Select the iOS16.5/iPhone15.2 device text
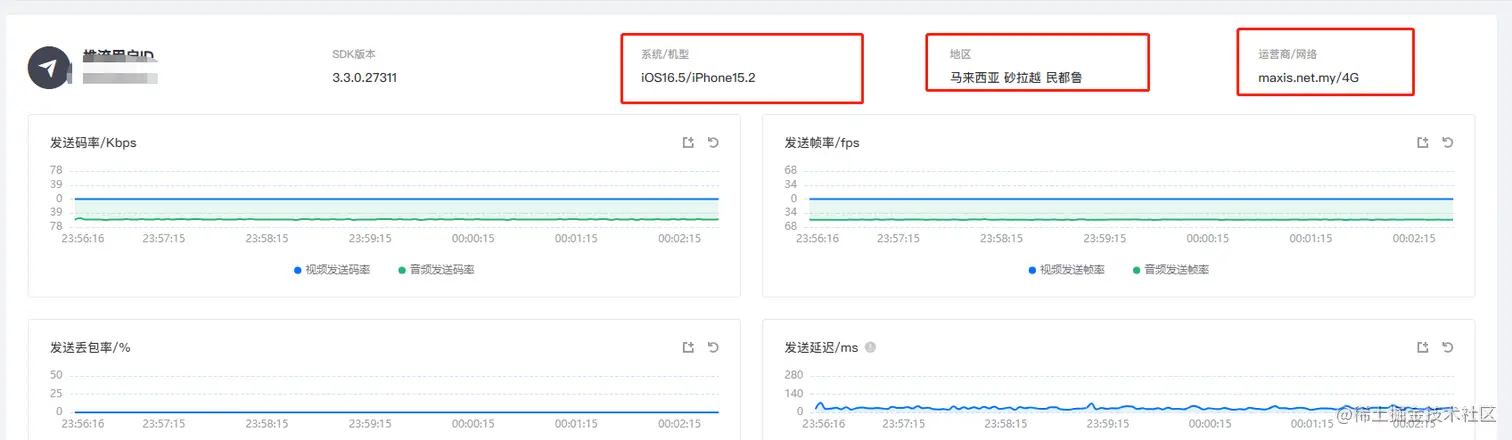The height and width of the screenshot is (440, 1512). coord(698,77)
